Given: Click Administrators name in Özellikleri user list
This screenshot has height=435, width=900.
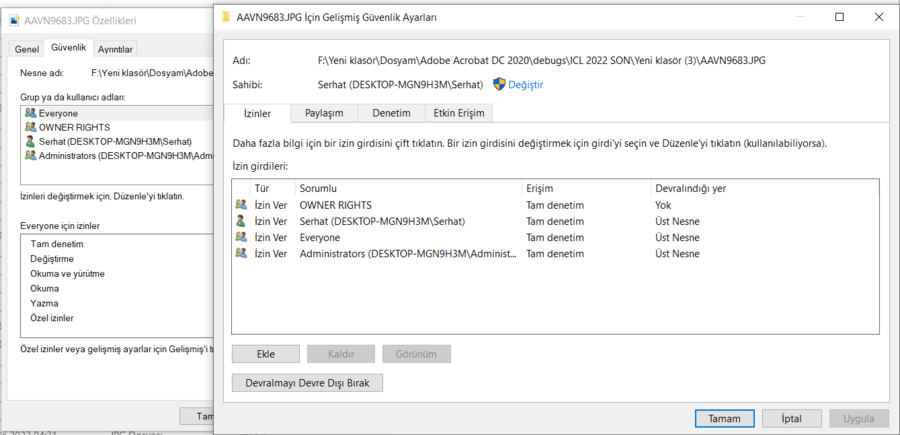Looking at the screenshot, I should click(126, 156).
